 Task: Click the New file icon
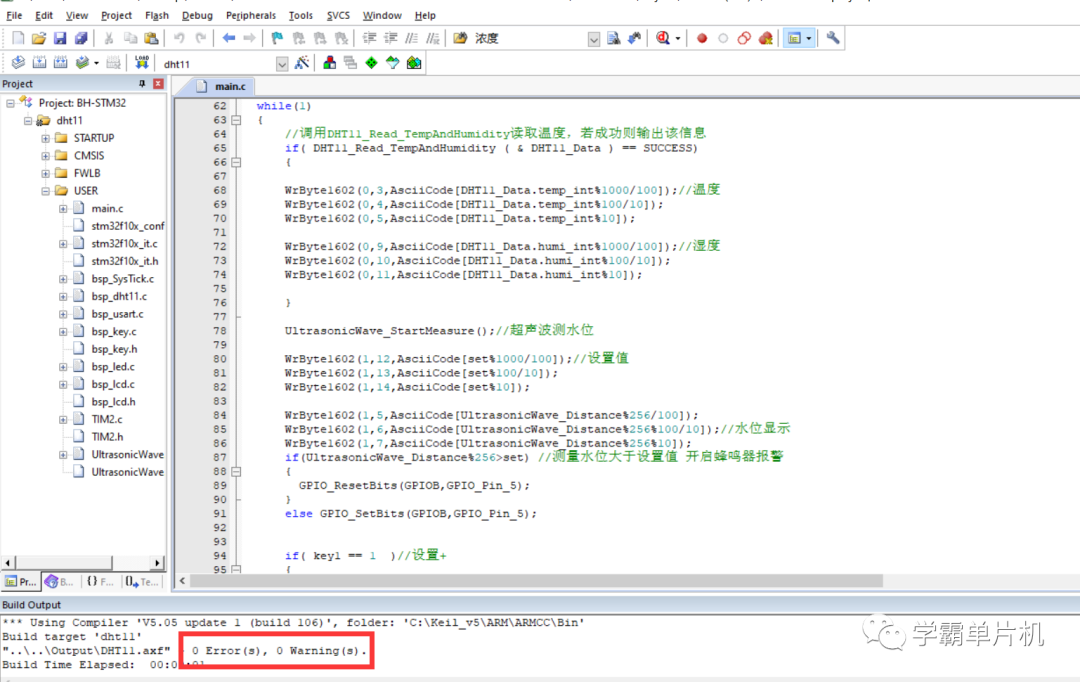(x=18, y=38)
